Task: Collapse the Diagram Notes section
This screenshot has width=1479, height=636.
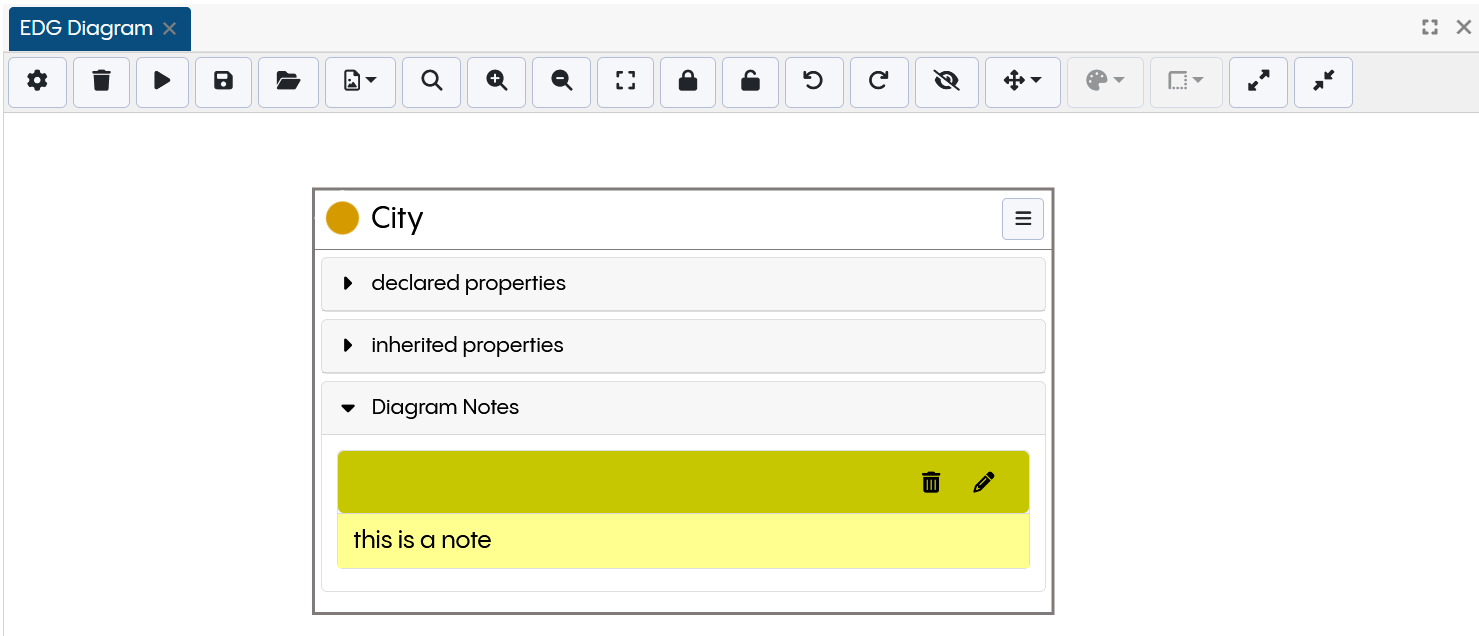Action: coord(349,407)
